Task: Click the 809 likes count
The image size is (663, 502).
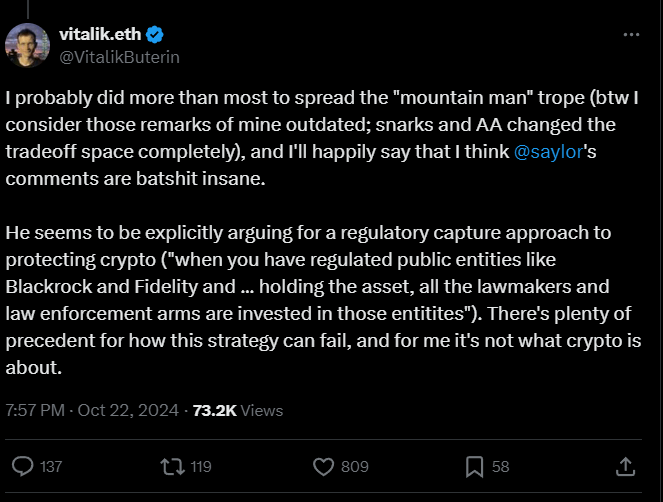Action: point(353,466)
